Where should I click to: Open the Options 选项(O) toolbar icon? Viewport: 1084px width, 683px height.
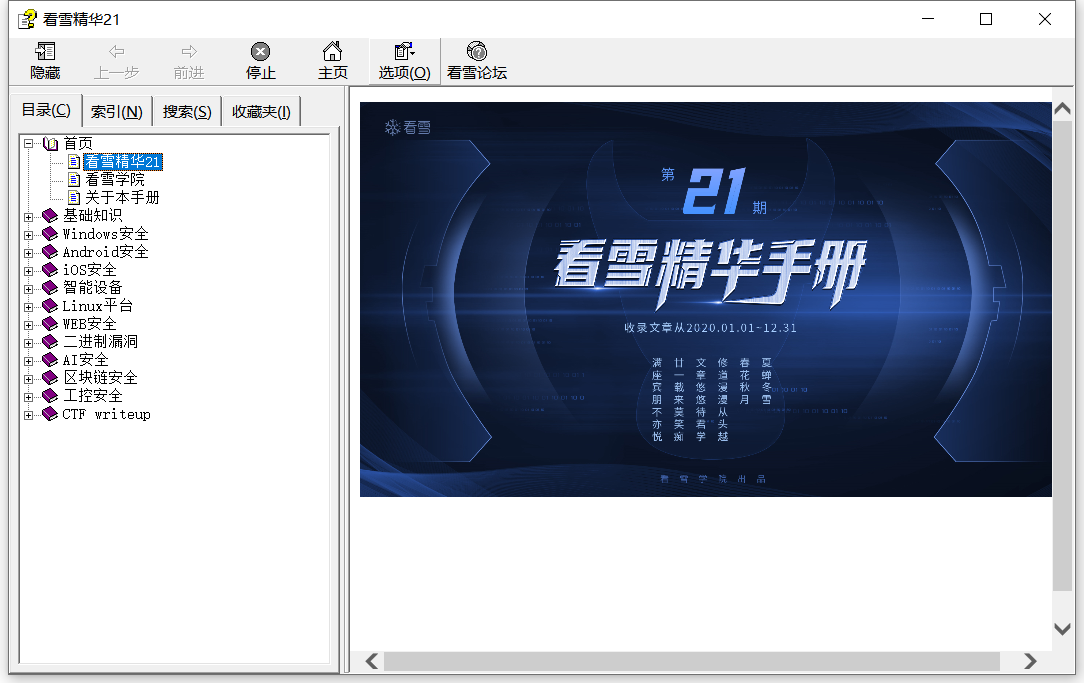point(404,51)
